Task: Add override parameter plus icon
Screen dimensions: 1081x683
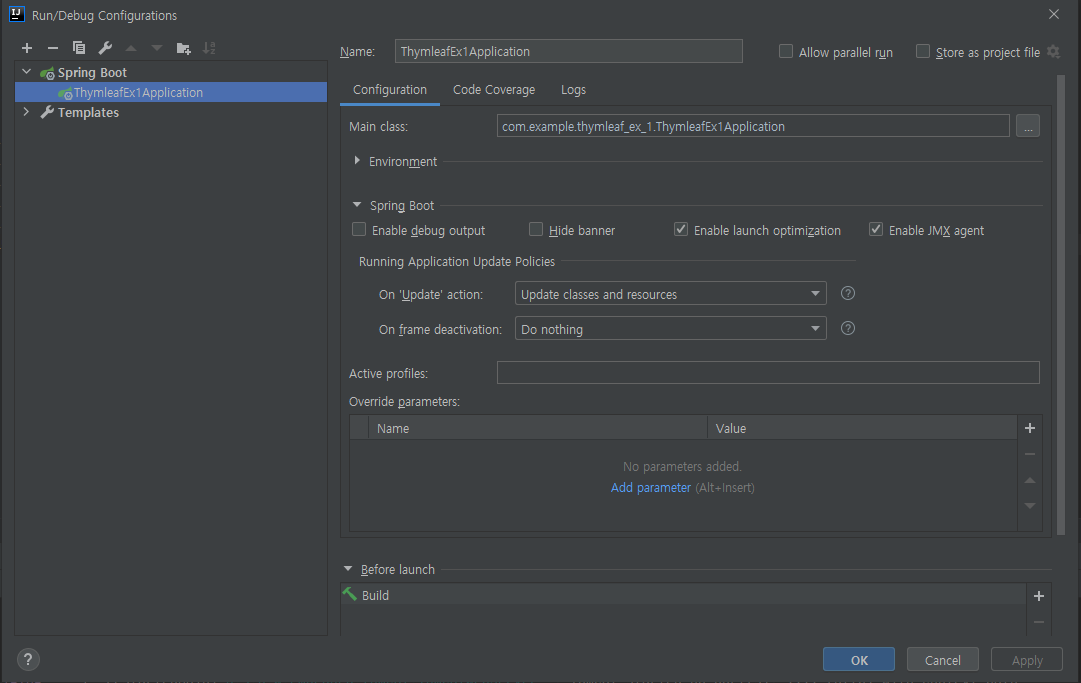Action: click(1030, 428)
